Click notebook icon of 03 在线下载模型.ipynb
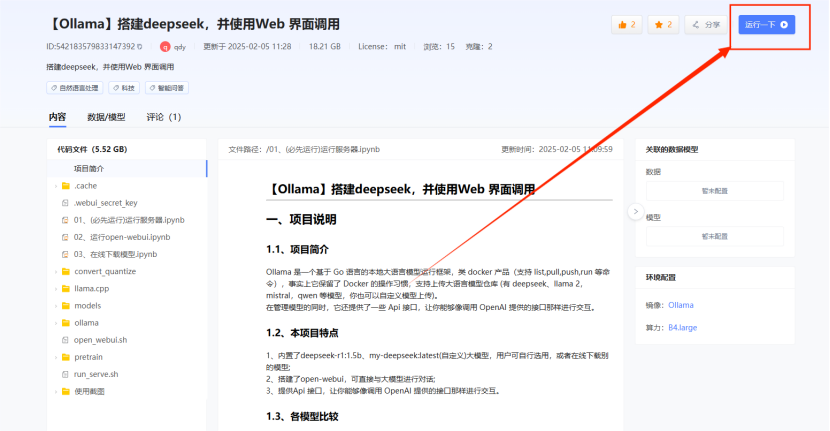 tap(65, 254)
